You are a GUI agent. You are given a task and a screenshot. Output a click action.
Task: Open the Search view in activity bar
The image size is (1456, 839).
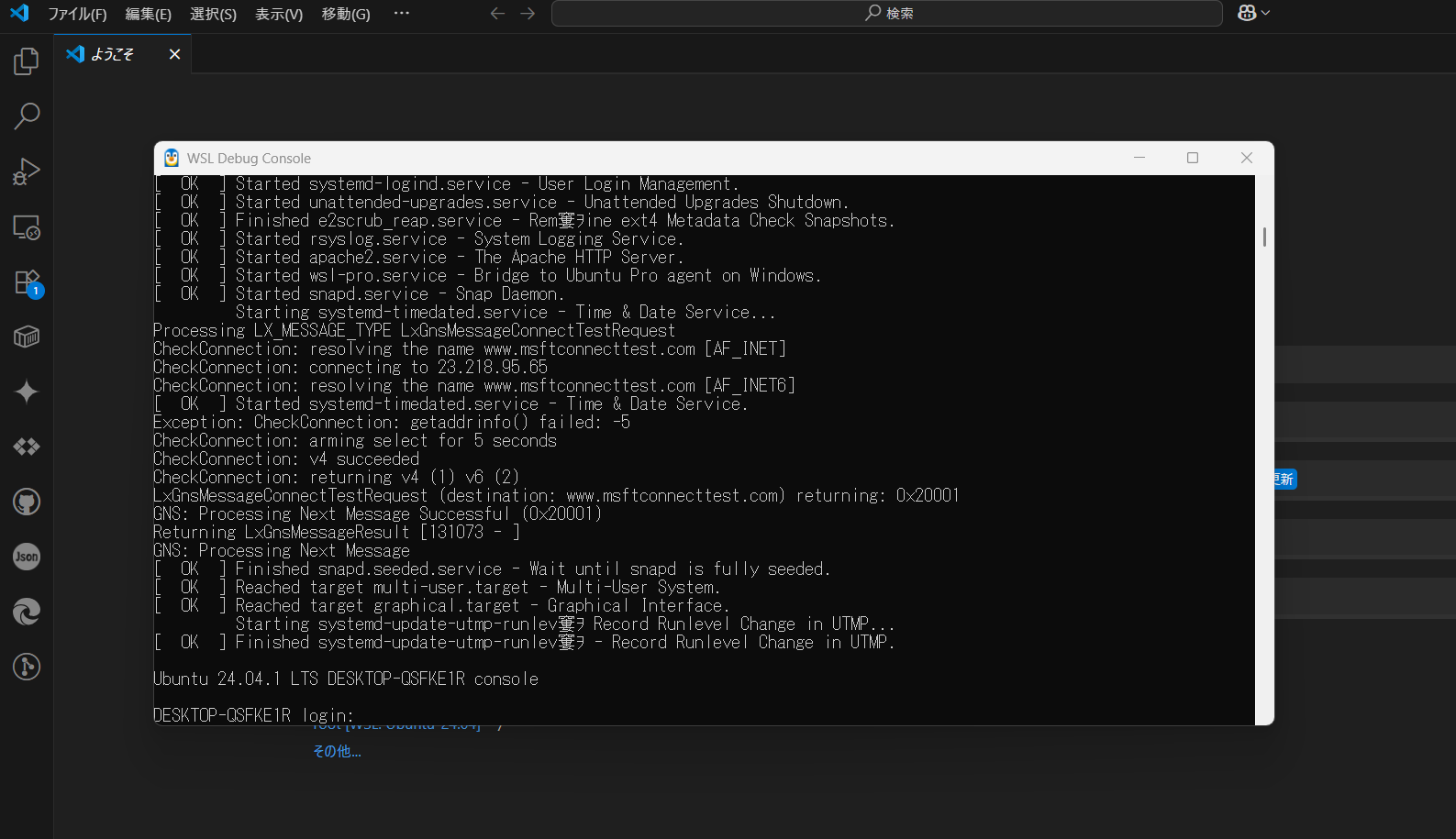[27, 116]
